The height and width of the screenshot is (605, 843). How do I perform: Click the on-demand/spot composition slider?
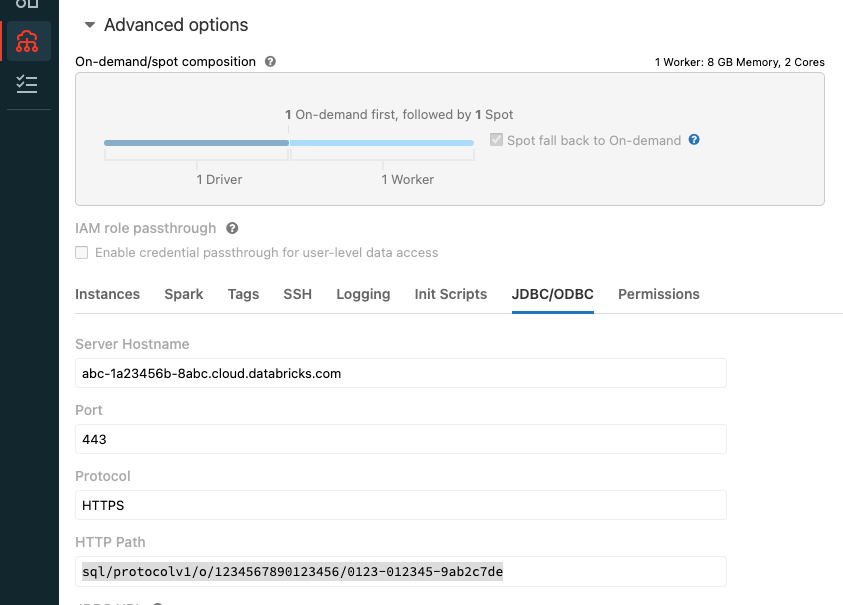(x=289, y=143)
